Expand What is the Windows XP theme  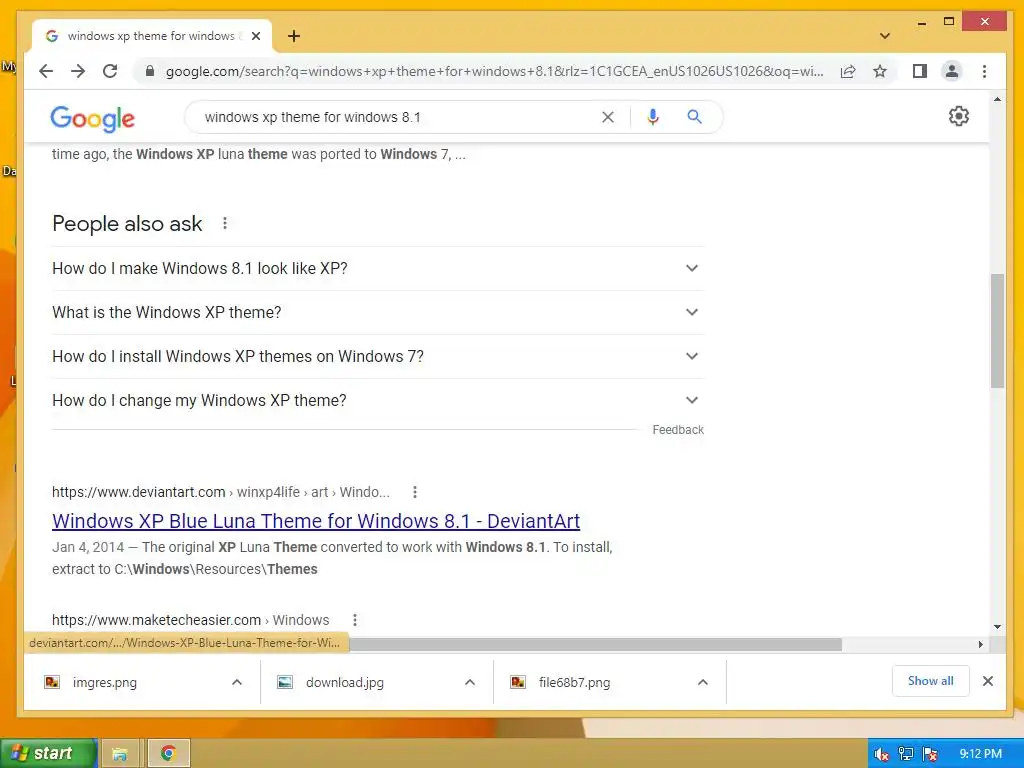[377, 312]
